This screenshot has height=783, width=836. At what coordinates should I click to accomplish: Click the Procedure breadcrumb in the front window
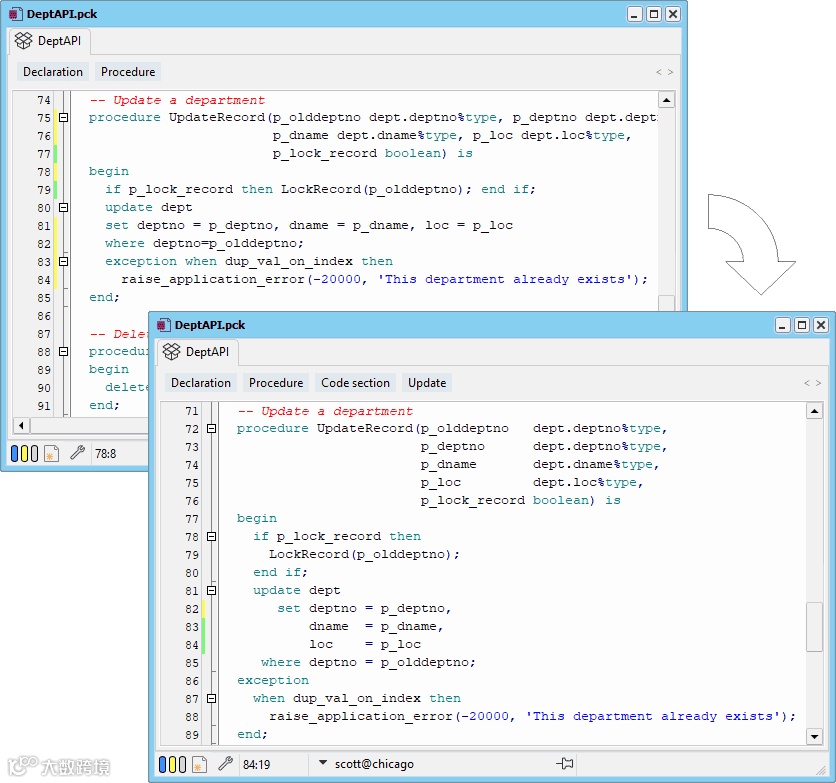[x=276, y=383]
